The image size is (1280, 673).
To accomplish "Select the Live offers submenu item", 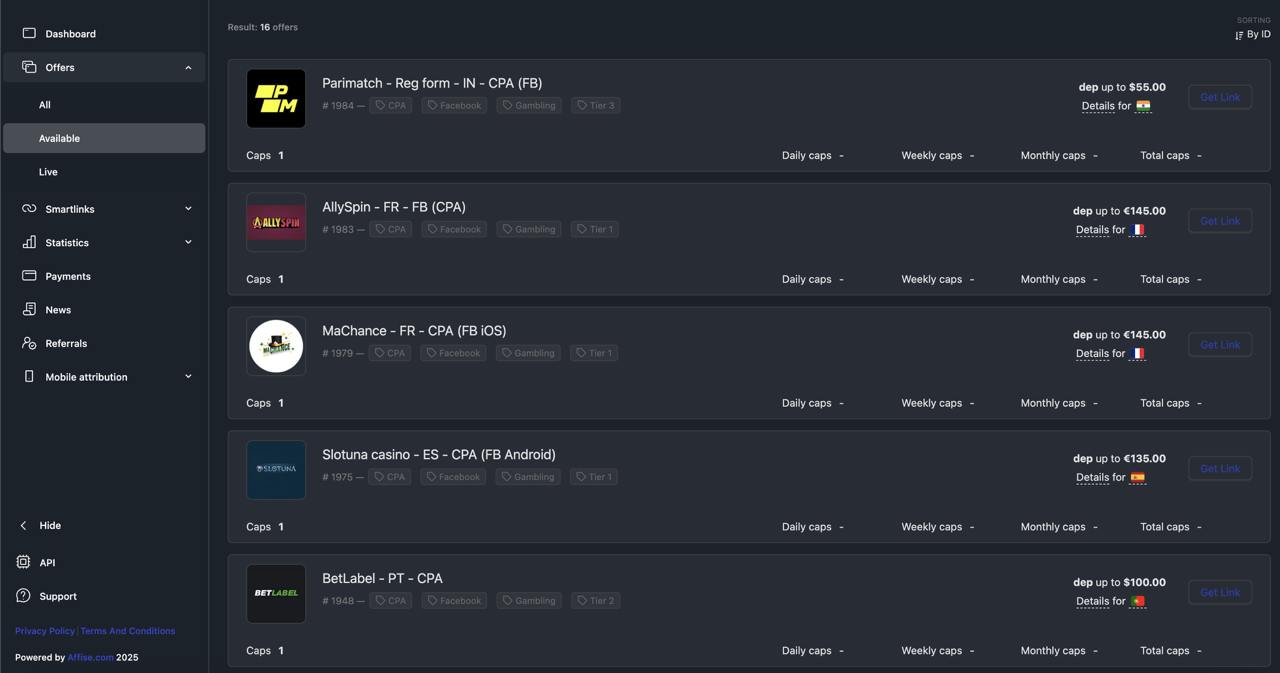I will pyautogui.click(x=48, y=172).
